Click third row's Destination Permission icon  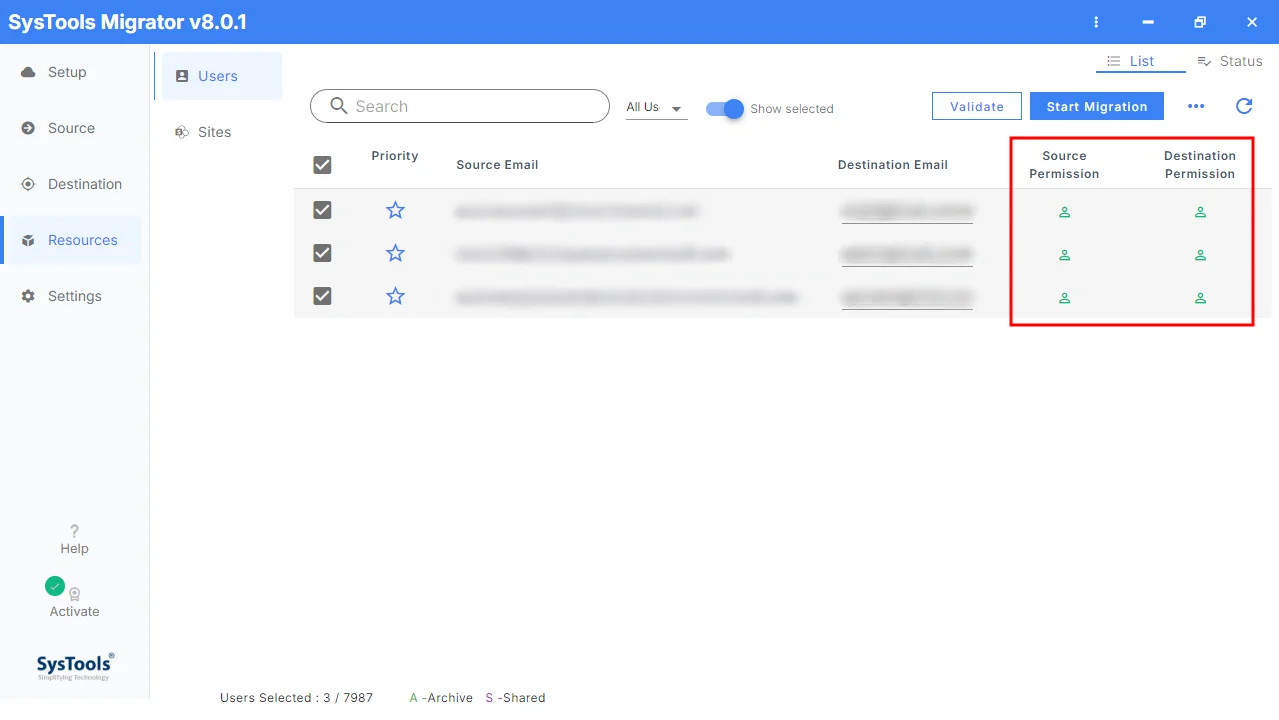click(1200, 298)
